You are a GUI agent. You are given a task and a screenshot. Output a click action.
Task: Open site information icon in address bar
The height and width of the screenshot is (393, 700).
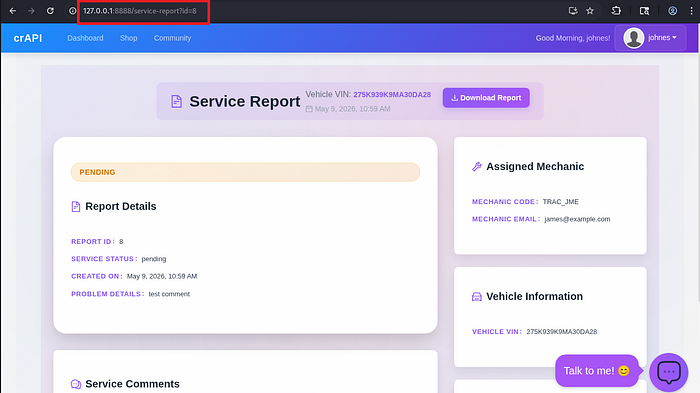pos(72,11)
